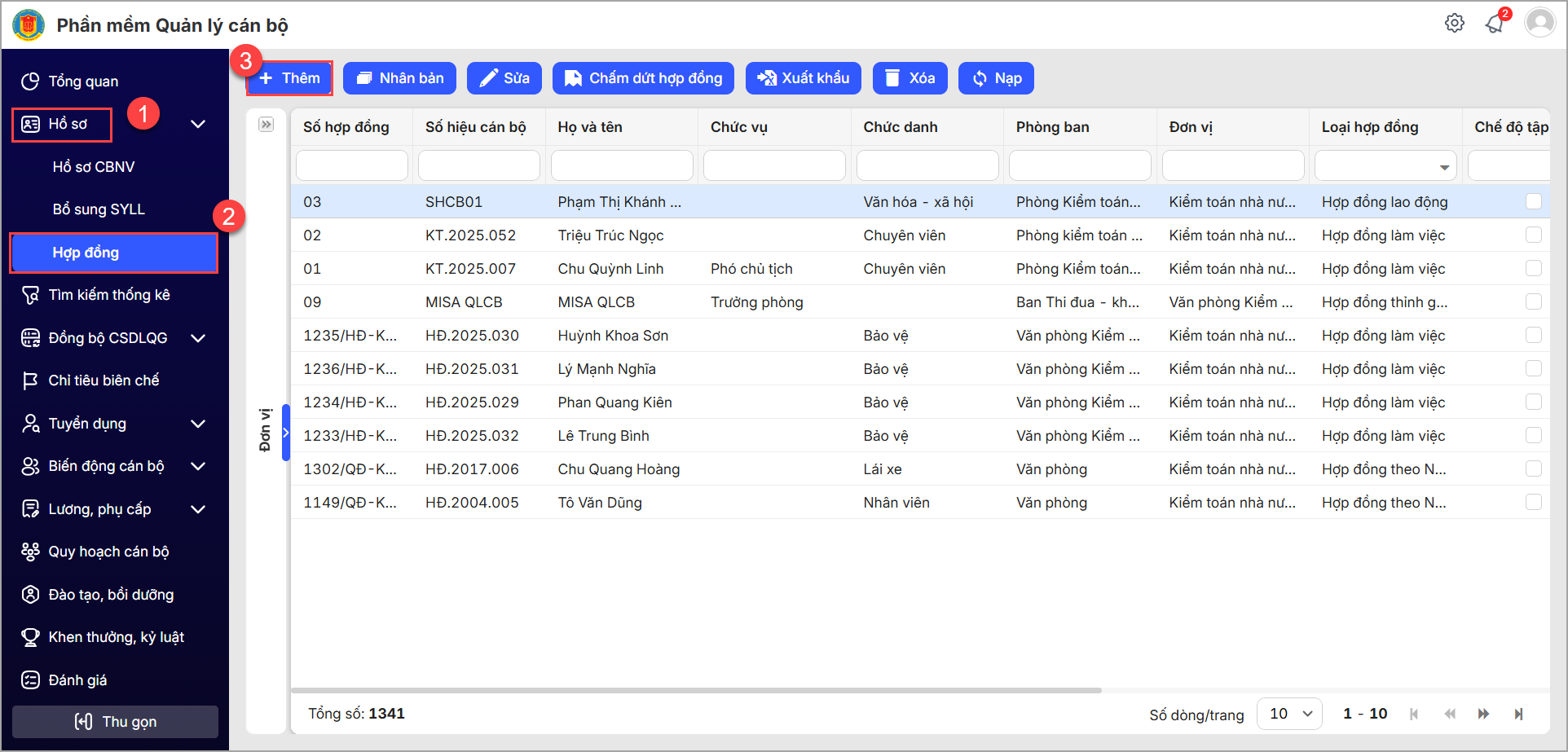Tick the checkbox in the Triệu Trúc Ngọc row
Viewport: 1568px width, 752px height.
pyautogui.click(x=1533, y=235)
